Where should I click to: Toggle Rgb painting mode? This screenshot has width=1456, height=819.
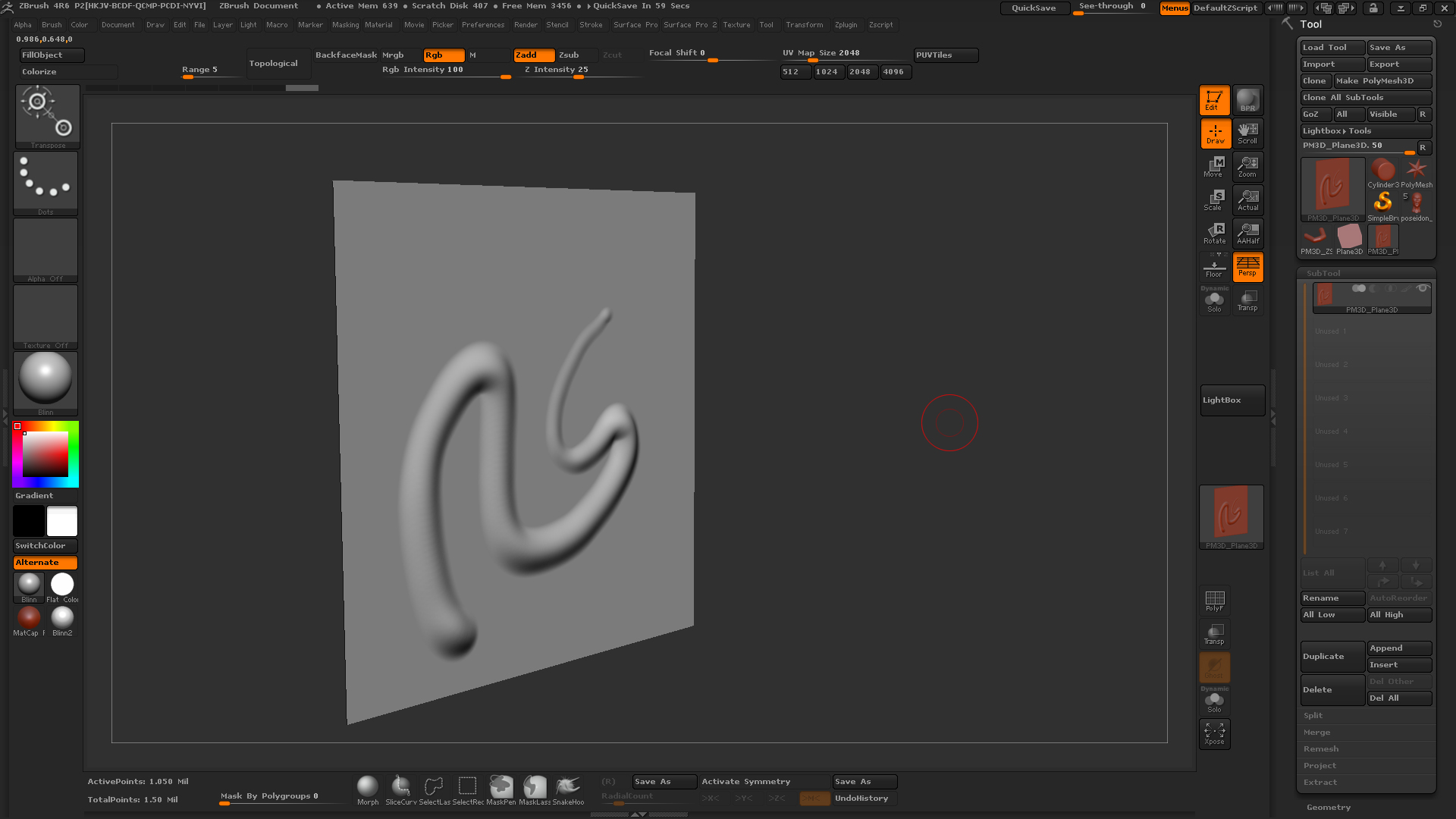[444, 55]
